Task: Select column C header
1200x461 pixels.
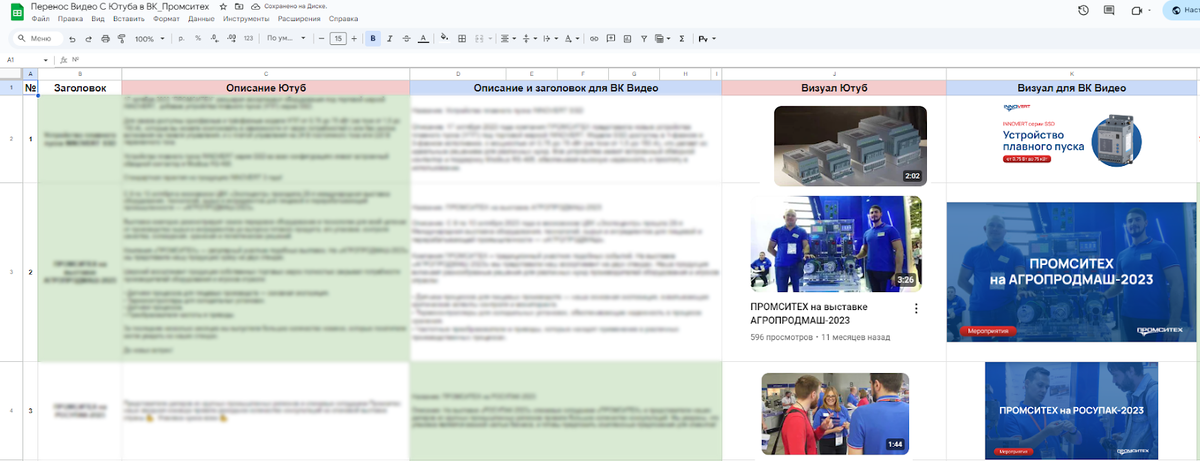Action: point(265,74)
